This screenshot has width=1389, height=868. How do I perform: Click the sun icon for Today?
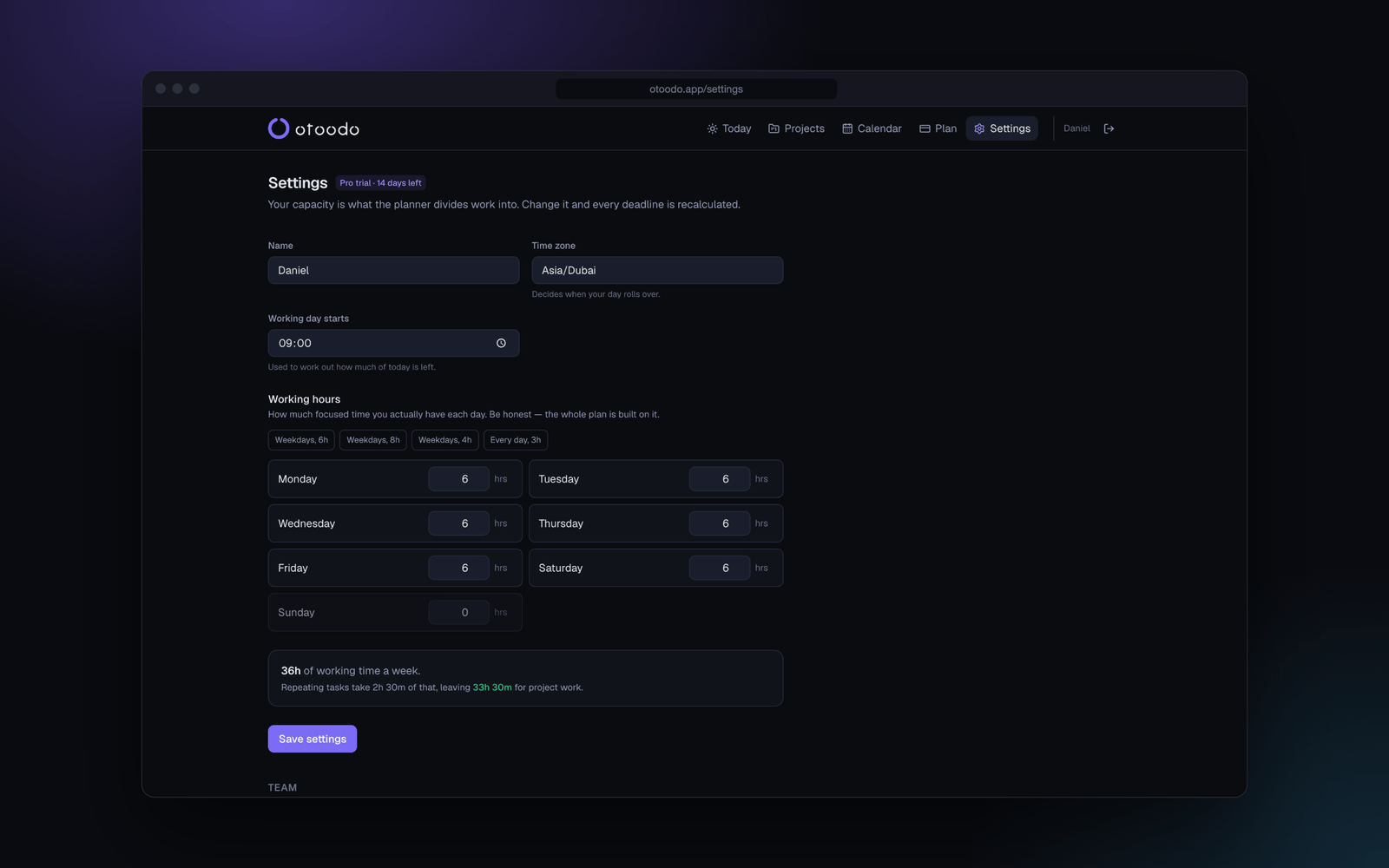coord(712,128)
